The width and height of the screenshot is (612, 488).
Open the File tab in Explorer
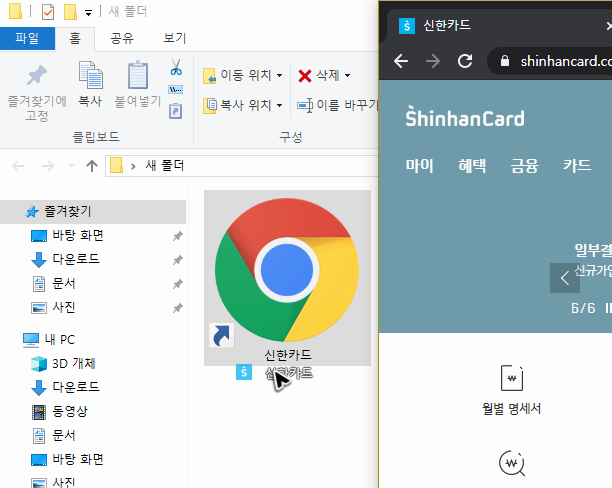click(27, 38)
